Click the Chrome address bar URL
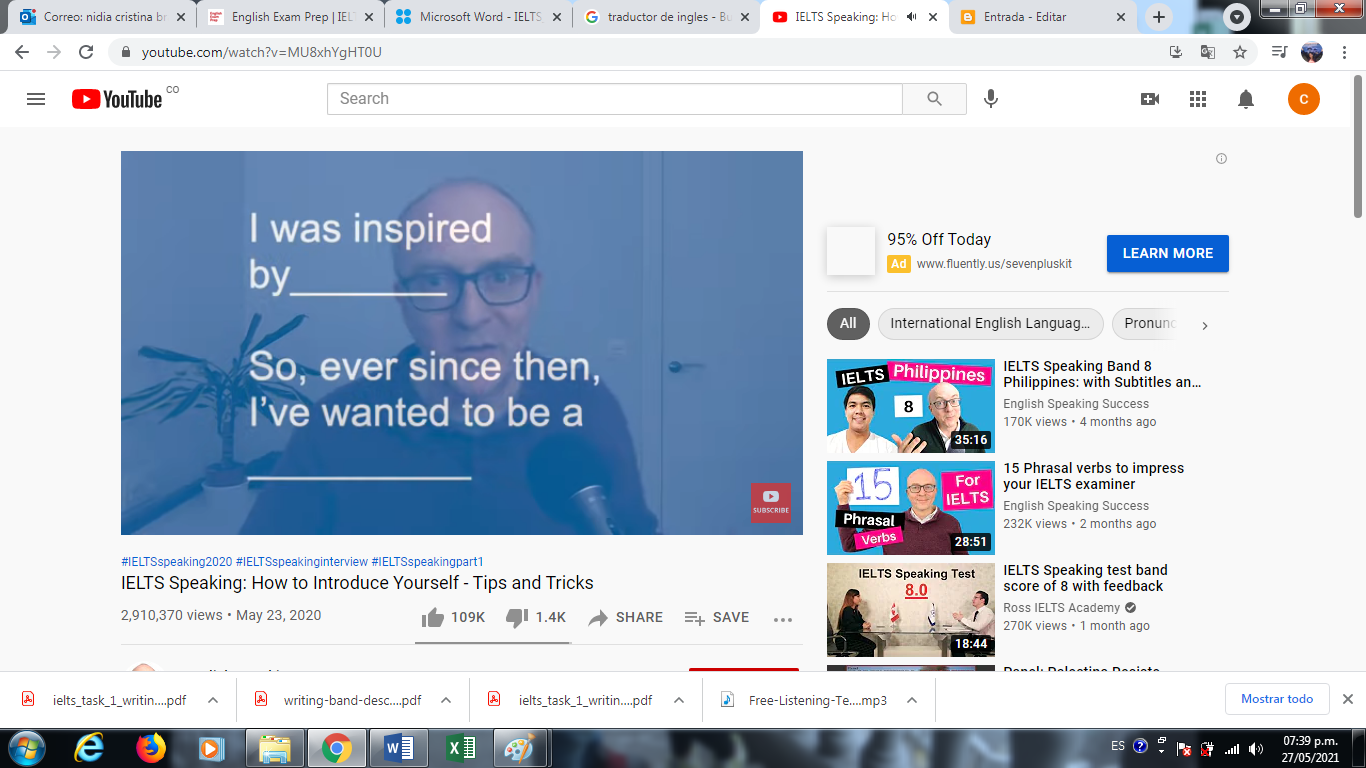The width and height of the screenshot is (1366, 768). pos(261,52)
